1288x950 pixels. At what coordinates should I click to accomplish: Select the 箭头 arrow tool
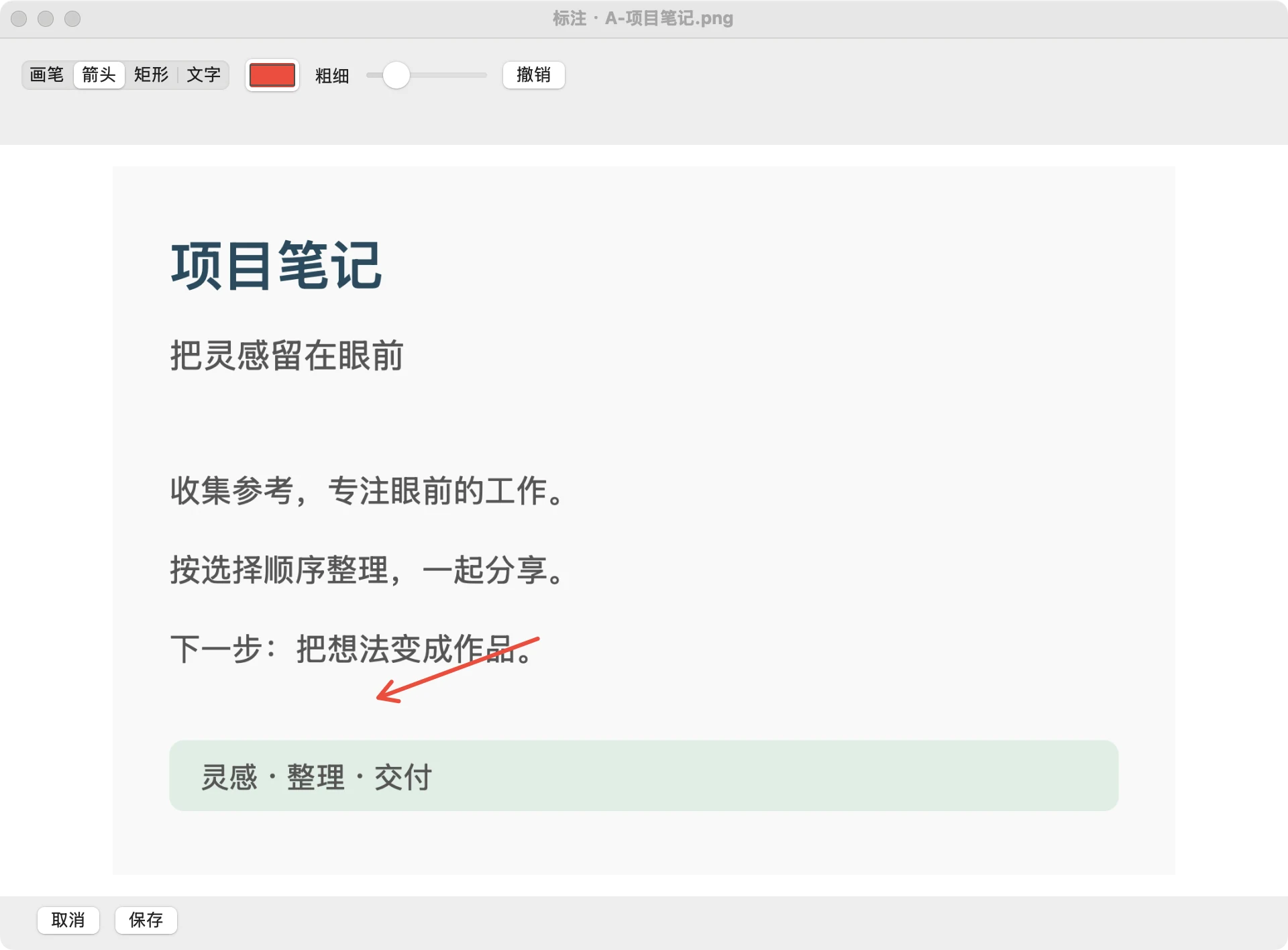click(99, 74)
